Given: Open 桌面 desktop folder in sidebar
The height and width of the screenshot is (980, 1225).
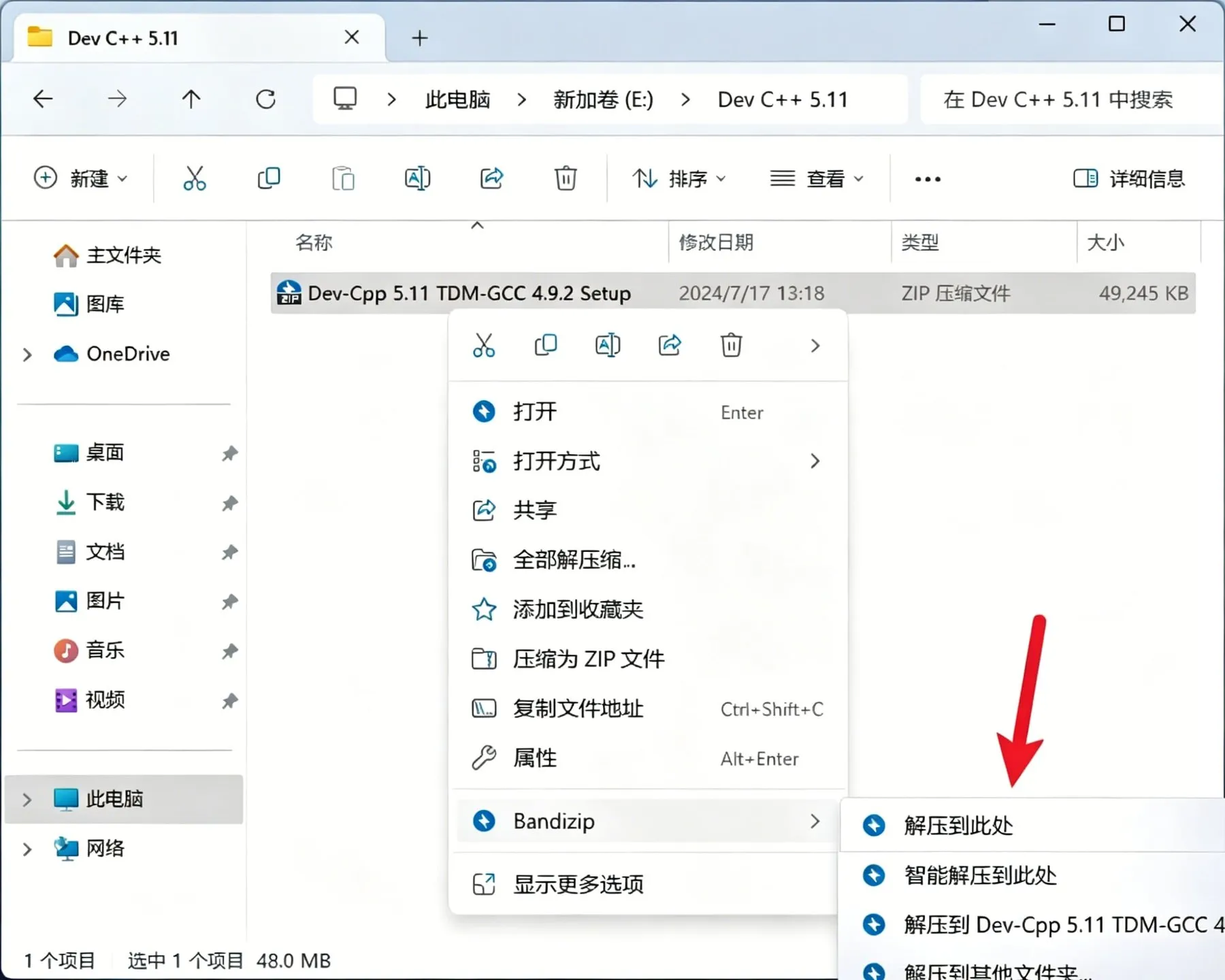Looking at the screenshot, I should [89, 453].
